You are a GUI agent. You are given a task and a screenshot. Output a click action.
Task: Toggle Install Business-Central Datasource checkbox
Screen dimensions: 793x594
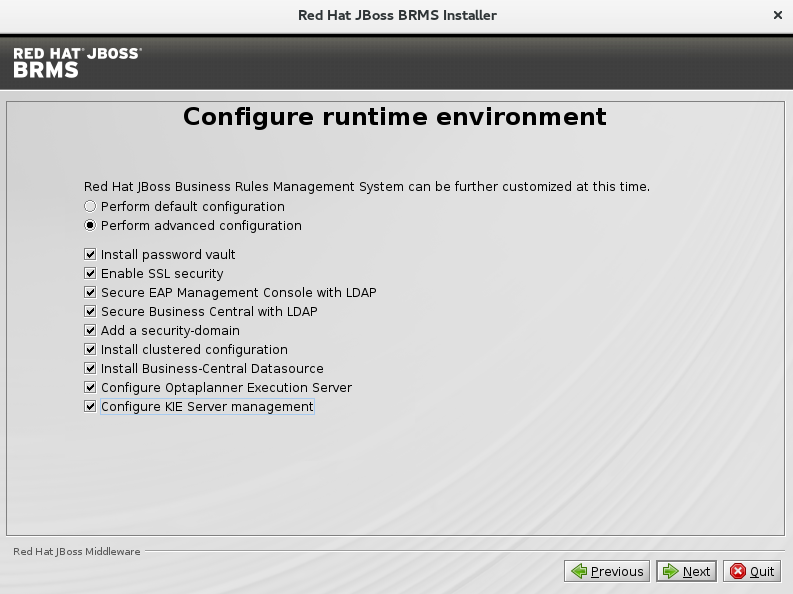coord(90,369)
